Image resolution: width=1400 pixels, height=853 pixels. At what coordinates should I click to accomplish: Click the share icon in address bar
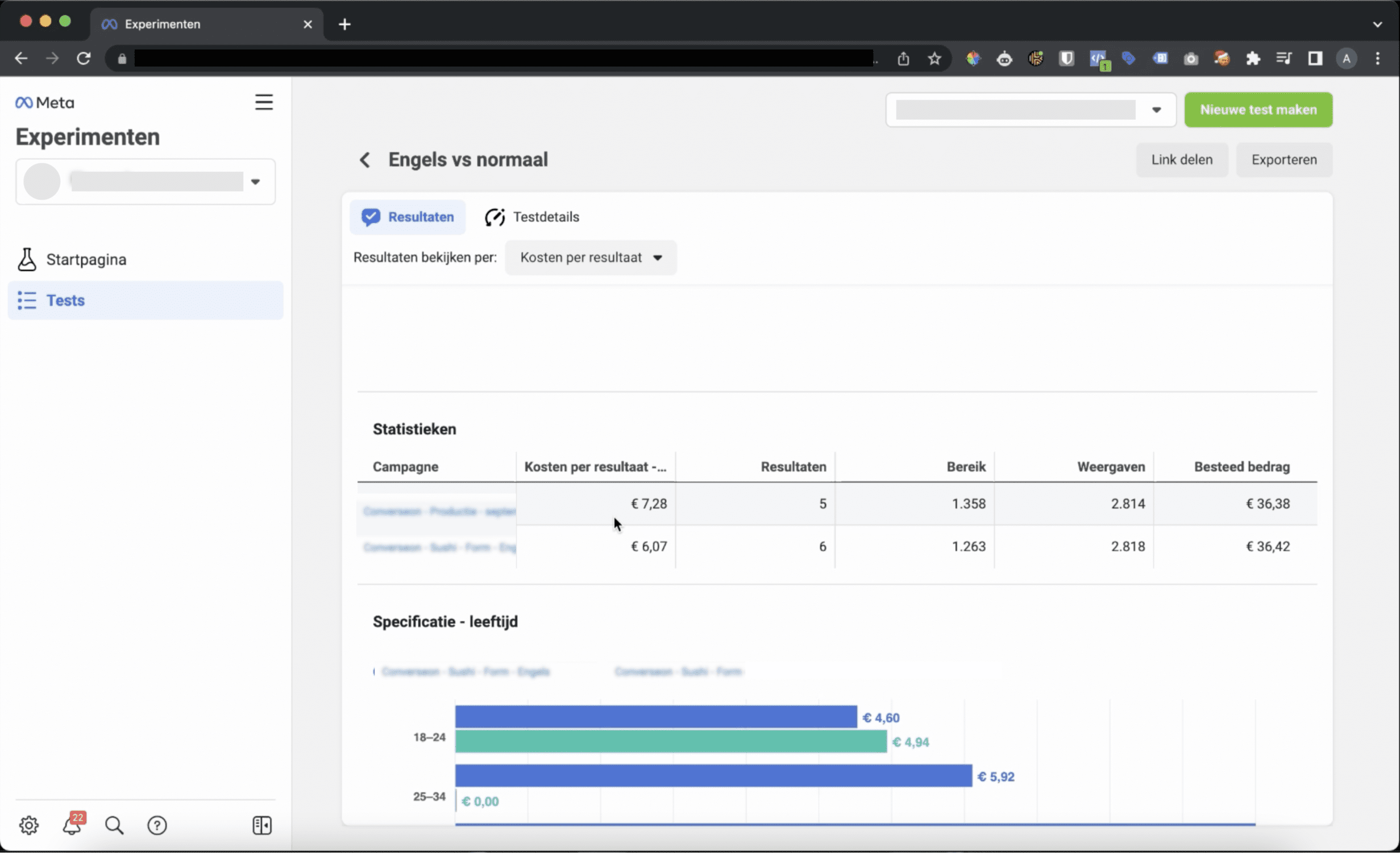coord(903,59)
